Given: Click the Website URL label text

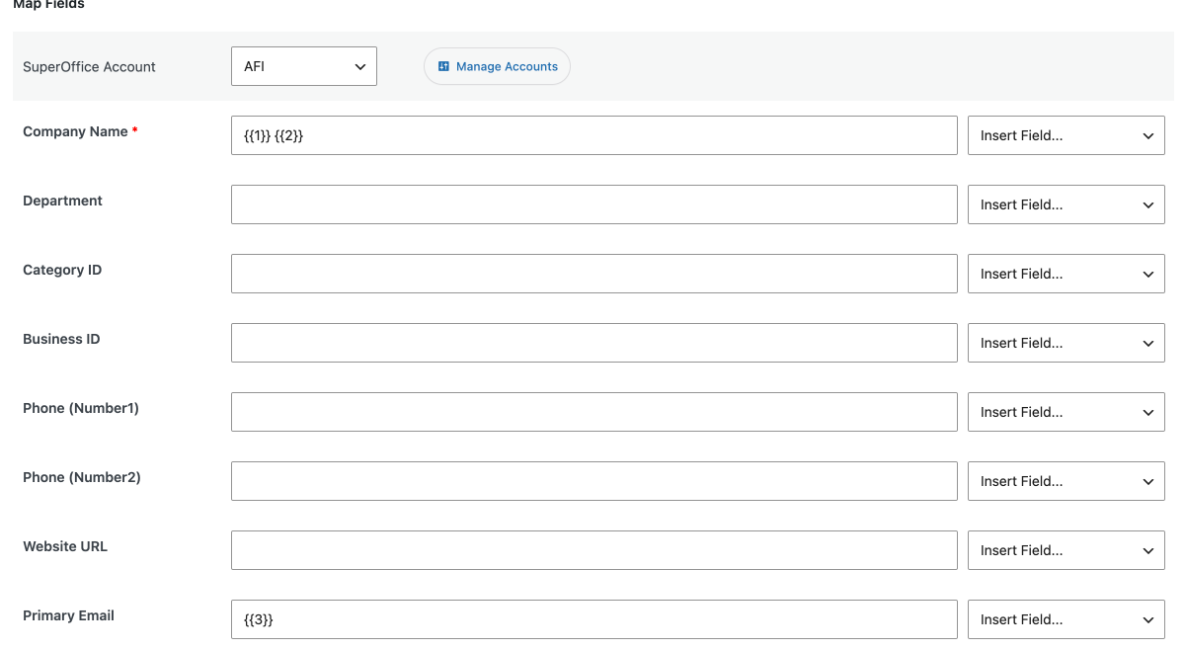Looking at the screenshot, I should (x=65, y=546).
